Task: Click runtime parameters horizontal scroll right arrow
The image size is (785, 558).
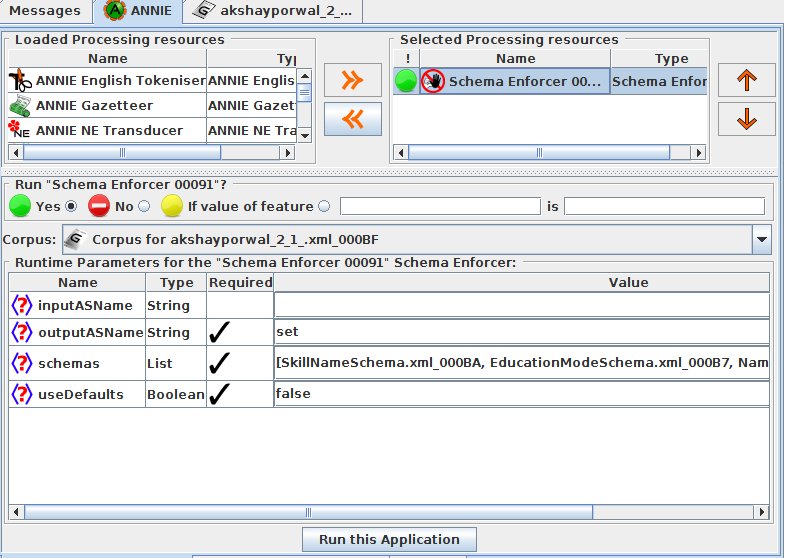Action: tap(761, 512)
